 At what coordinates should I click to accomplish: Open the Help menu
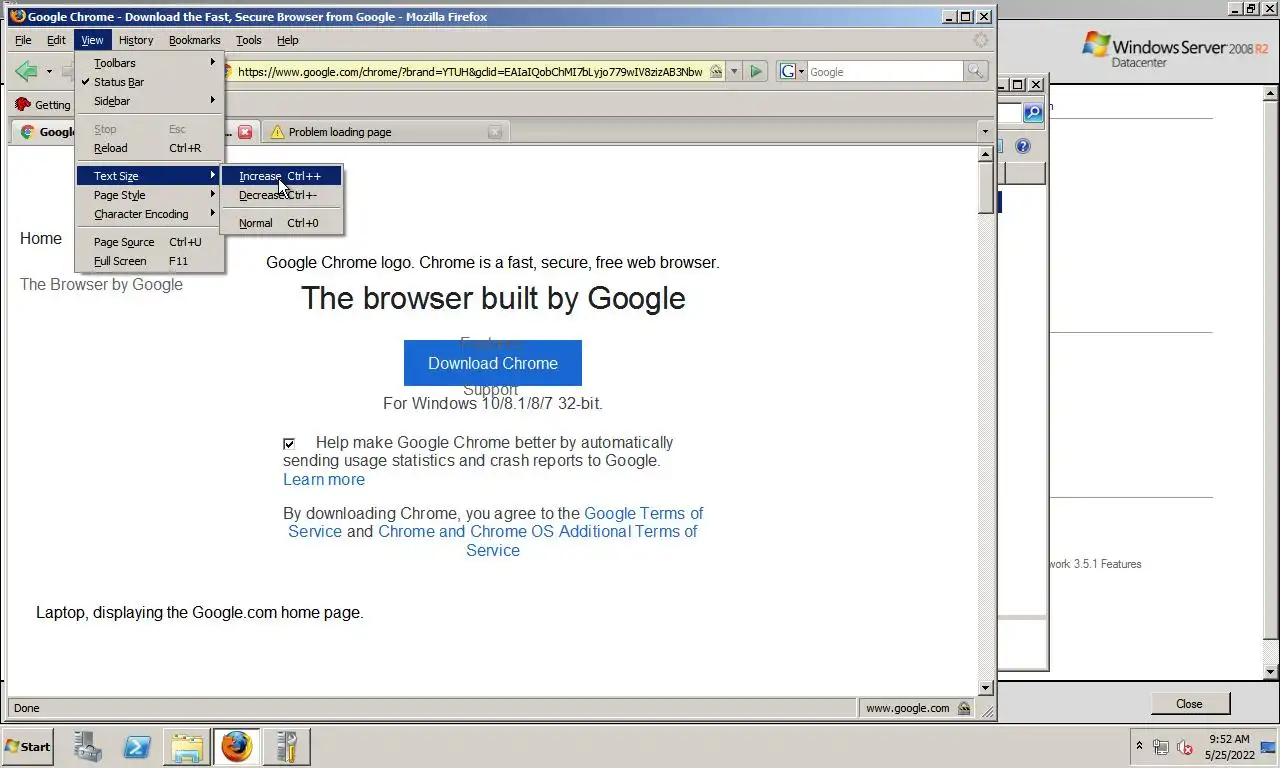(288, 40)
